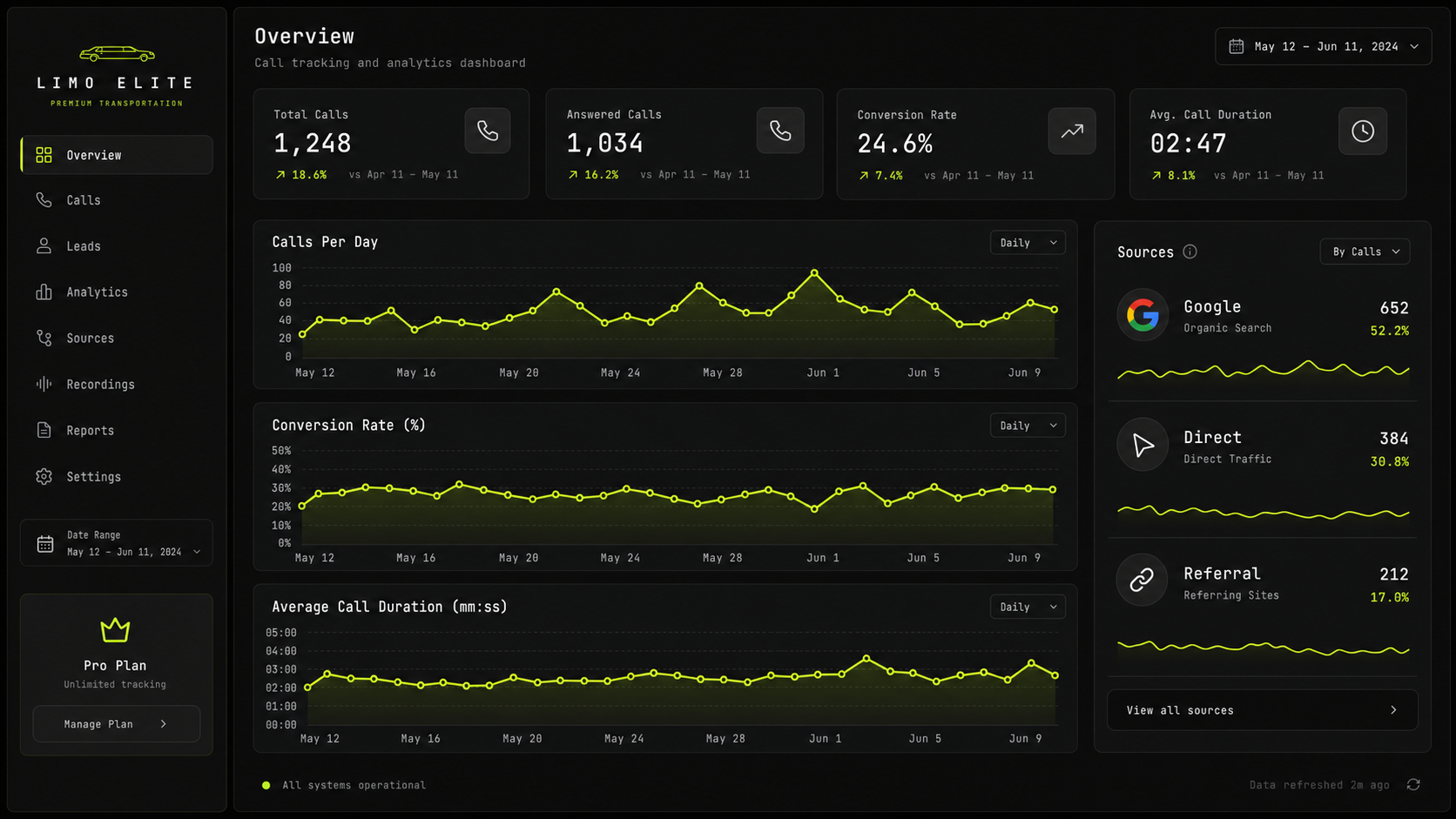Click the Referral link icon

point(1143,580)
